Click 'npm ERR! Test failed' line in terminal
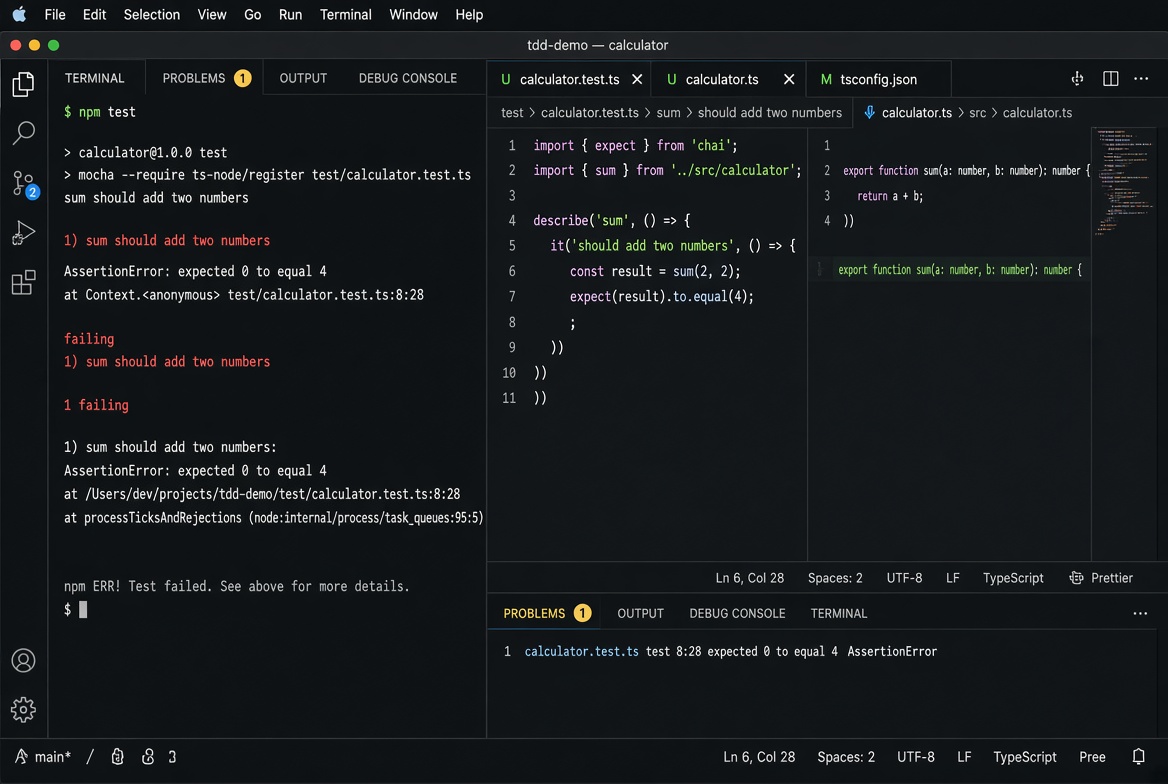This screenshot has width=1168, height=784. tap(236, 586)
